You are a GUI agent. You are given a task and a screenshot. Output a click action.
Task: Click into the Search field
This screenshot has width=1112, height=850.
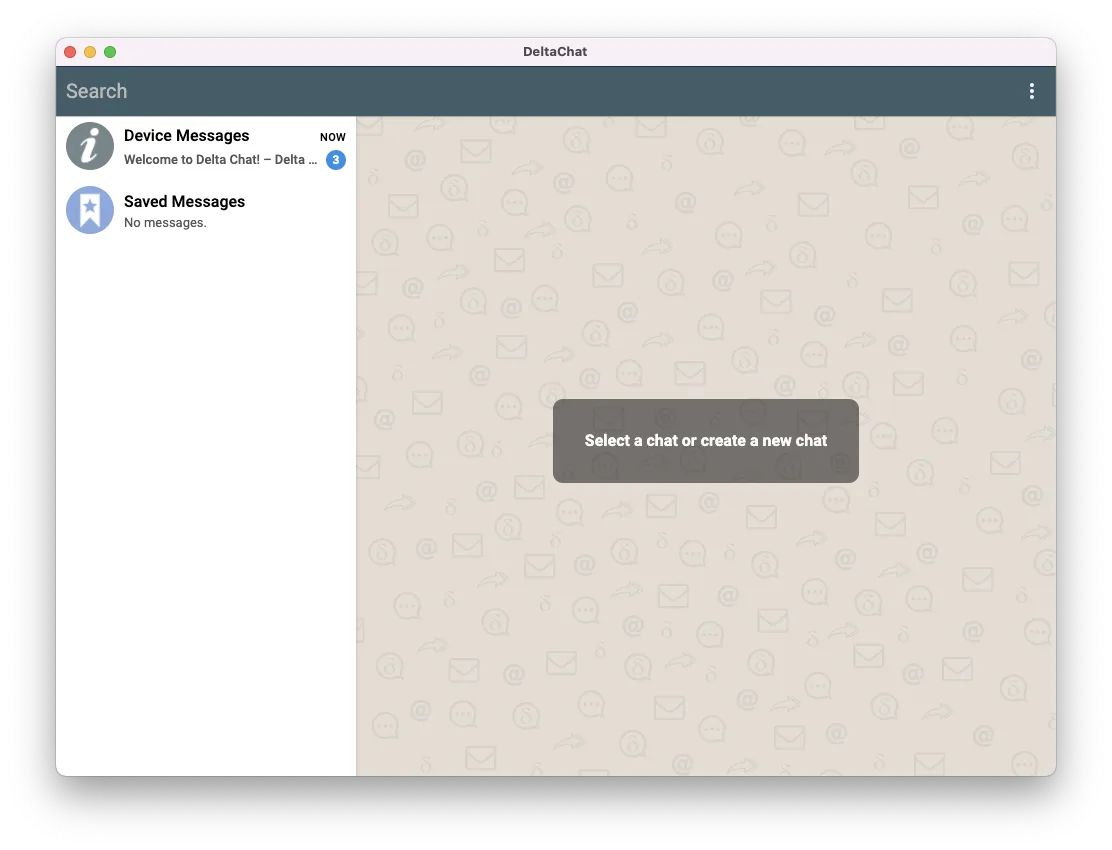click(x=300, y=91)
